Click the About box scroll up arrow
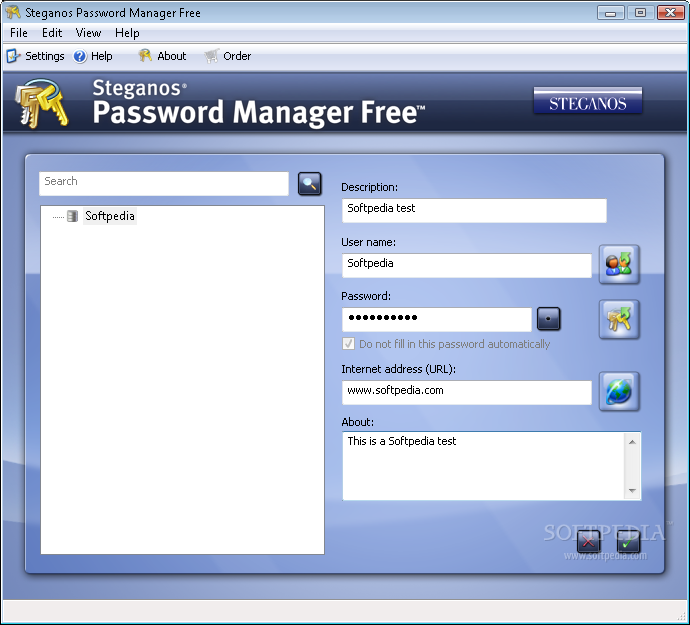690x625 pixels. click(632, 442)
